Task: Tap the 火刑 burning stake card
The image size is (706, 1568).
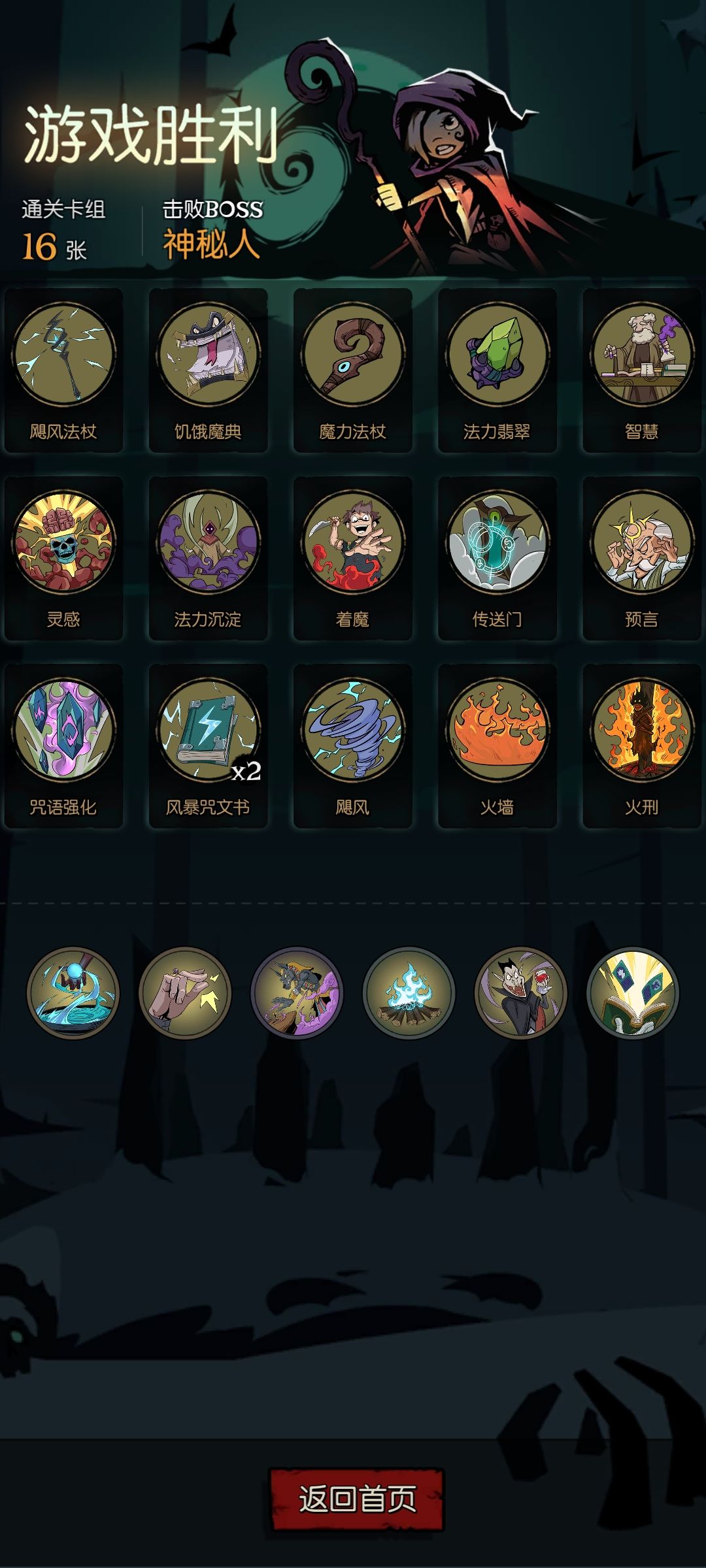Action: point(641,746)
